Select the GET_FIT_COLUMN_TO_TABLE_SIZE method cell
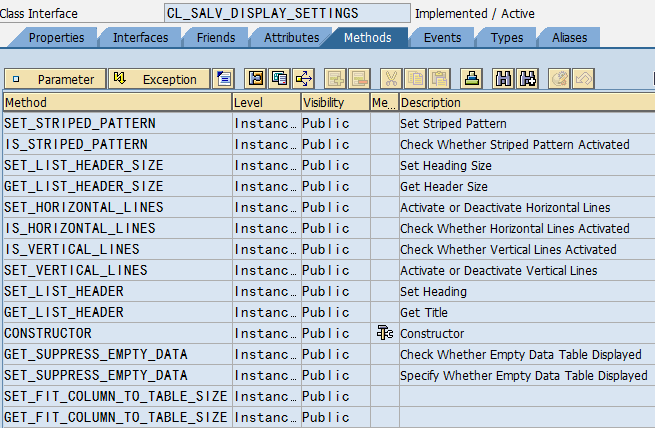This screenshot has height=429, width=655. (x=117, y=417)
